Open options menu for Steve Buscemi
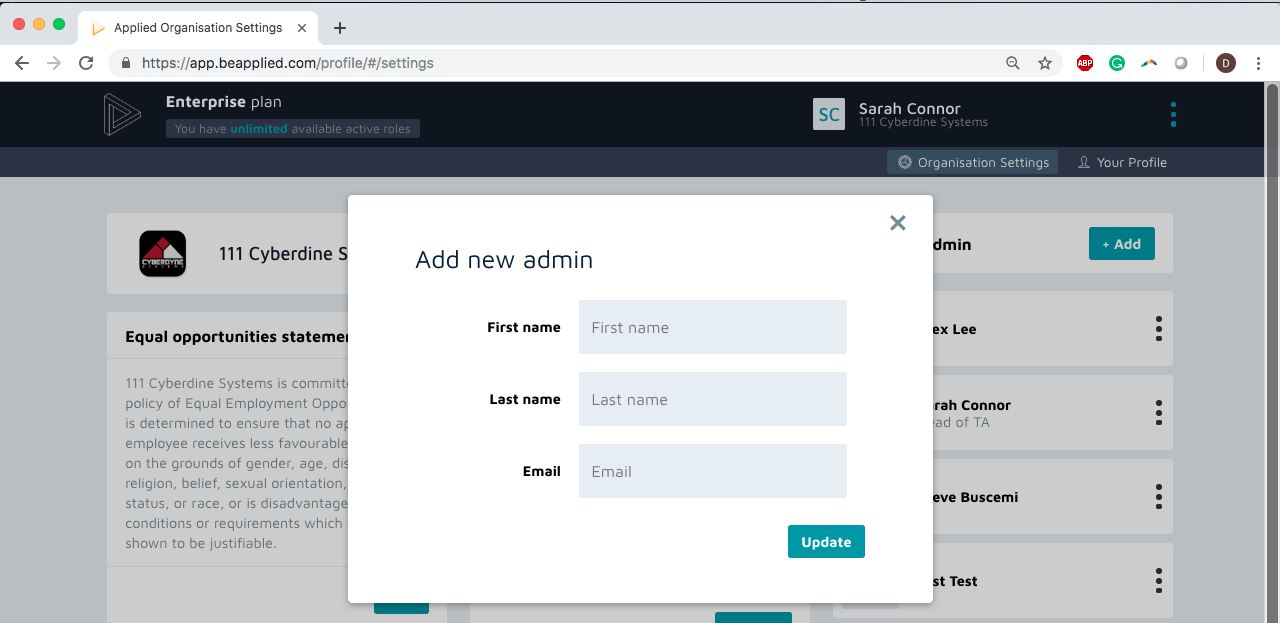This screenshot has height=623, width=1280. pyautogui.click(x=1158, y=497)
